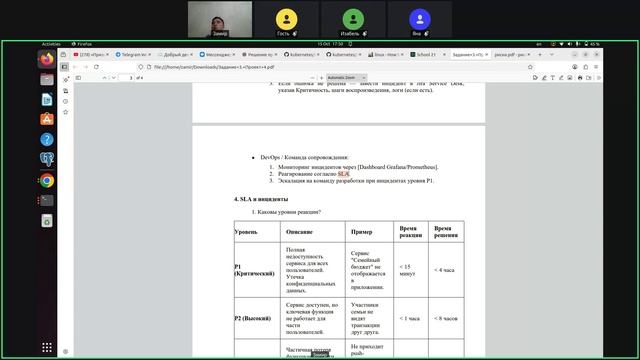640x360 pixels.
Task: Open the Firefox account icon
Action: (x=575, y=67)
